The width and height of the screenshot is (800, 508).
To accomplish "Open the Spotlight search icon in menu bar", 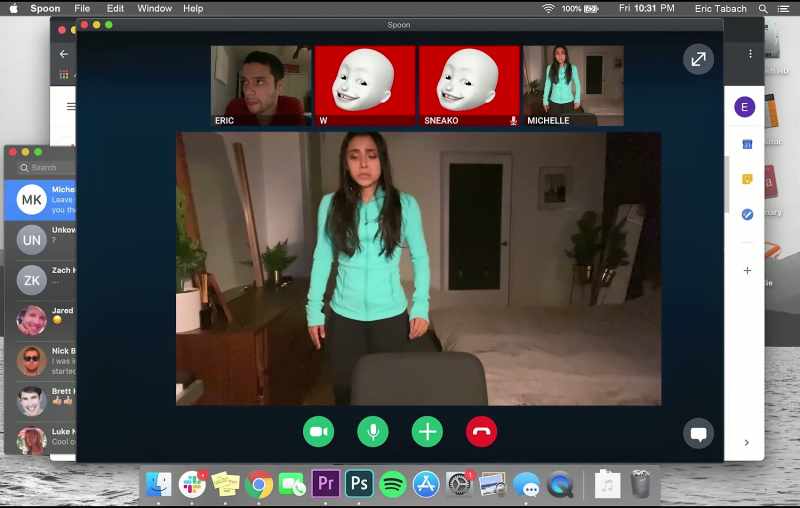I will point(763,9).
